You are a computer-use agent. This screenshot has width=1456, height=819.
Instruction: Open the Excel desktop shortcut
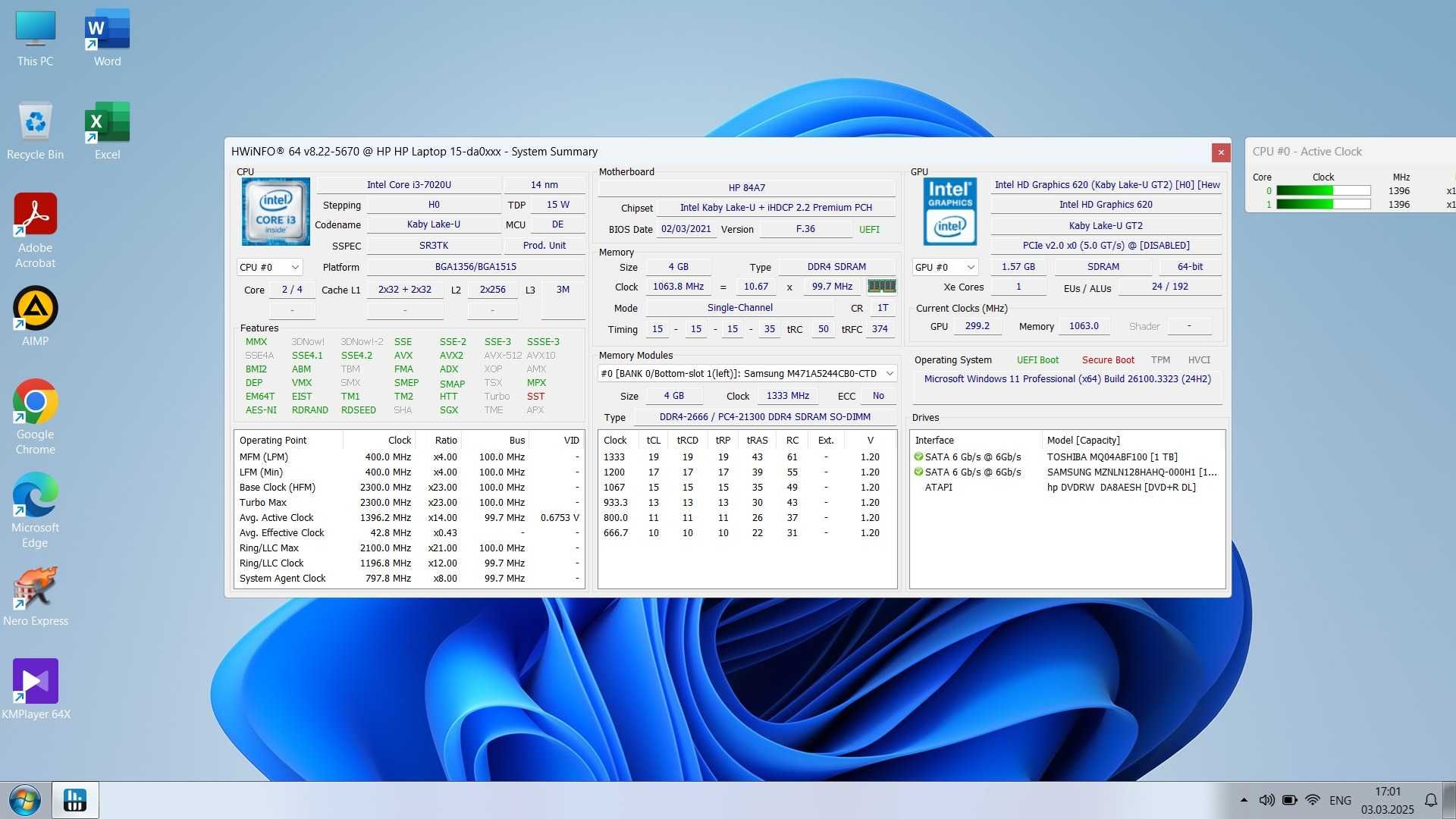click(107, 131)
